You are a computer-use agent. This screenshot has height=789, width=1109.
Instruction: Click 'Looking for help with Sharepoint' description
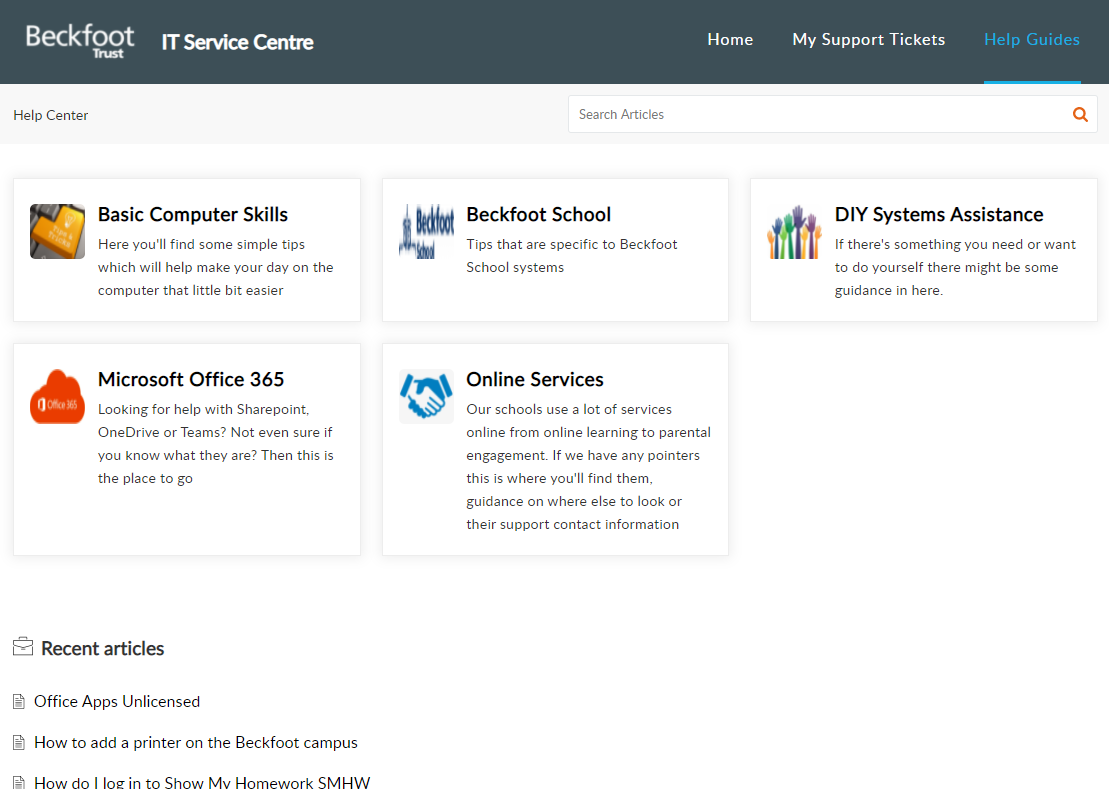[216, 443]
